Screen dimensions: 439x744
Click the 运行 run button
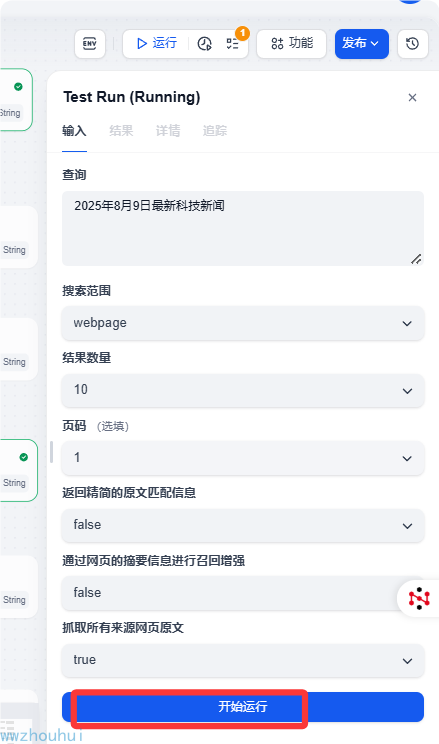tap(157, 44)
